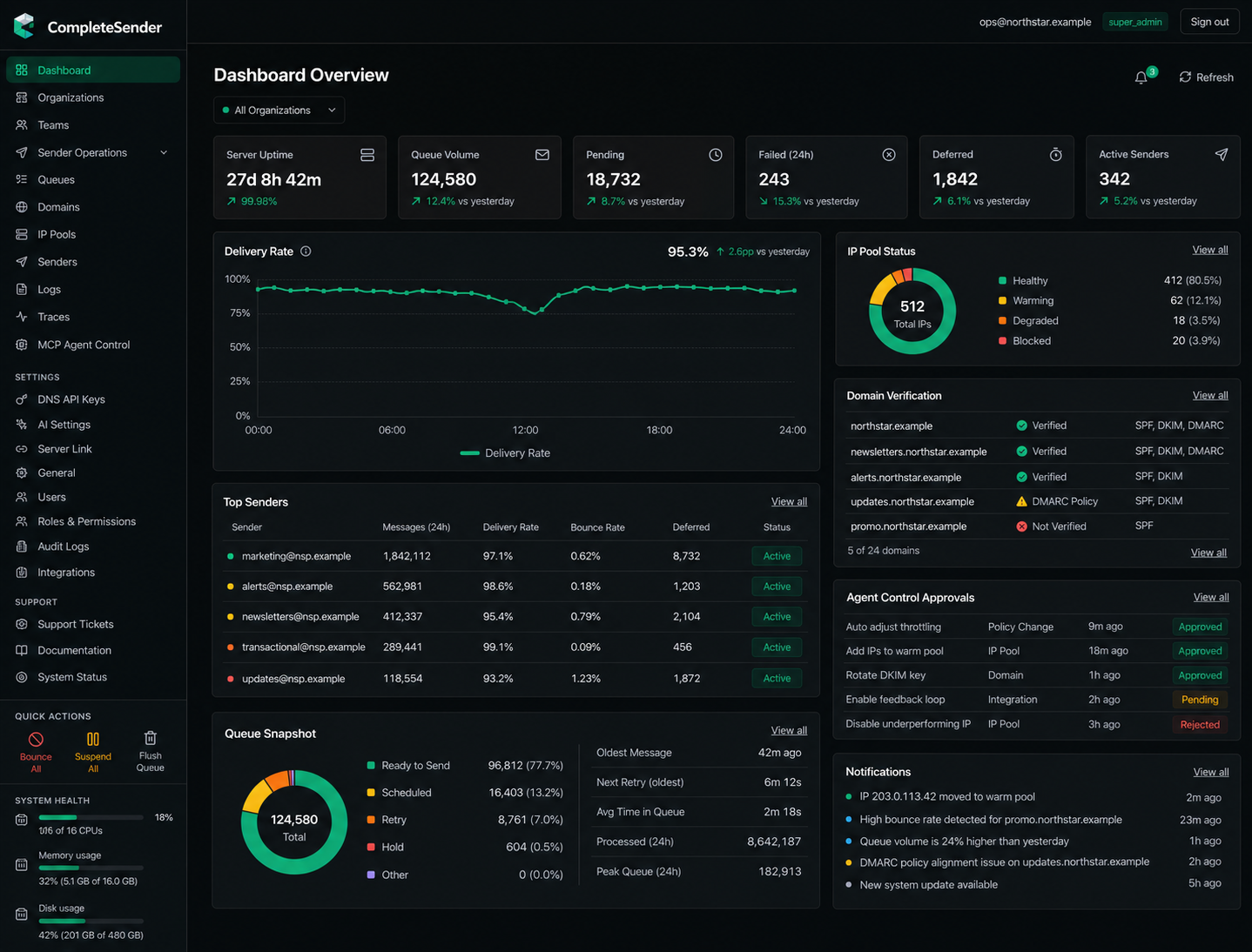Click View all beside Domain Verification heading
Viewport: 1252px width, 952px height.
click(1210, 395)
